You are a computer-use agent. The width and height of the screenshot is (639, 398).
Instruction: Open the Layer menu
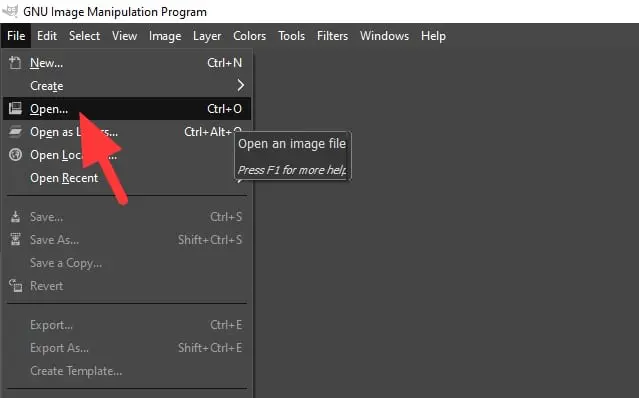[207, 36]
